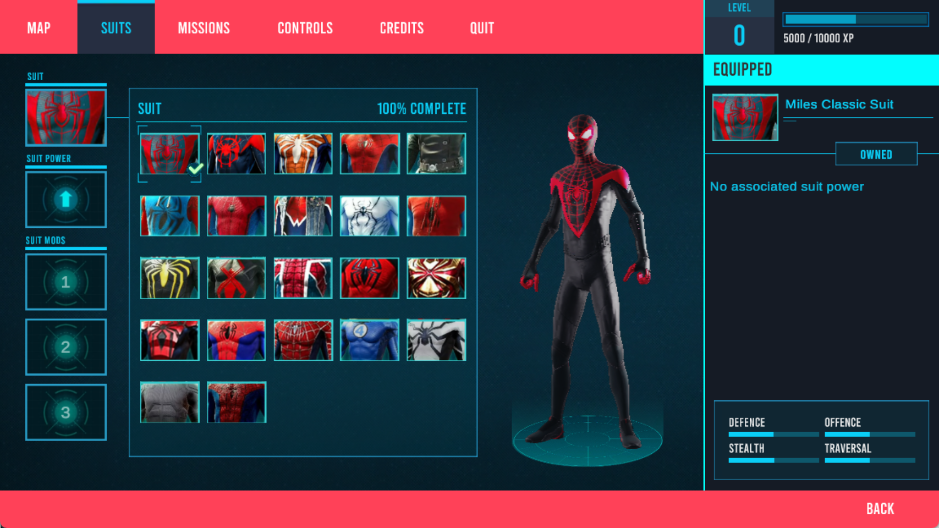Choose the black leather punk jacket suit
939x528 pixels.
pos(436,154)
